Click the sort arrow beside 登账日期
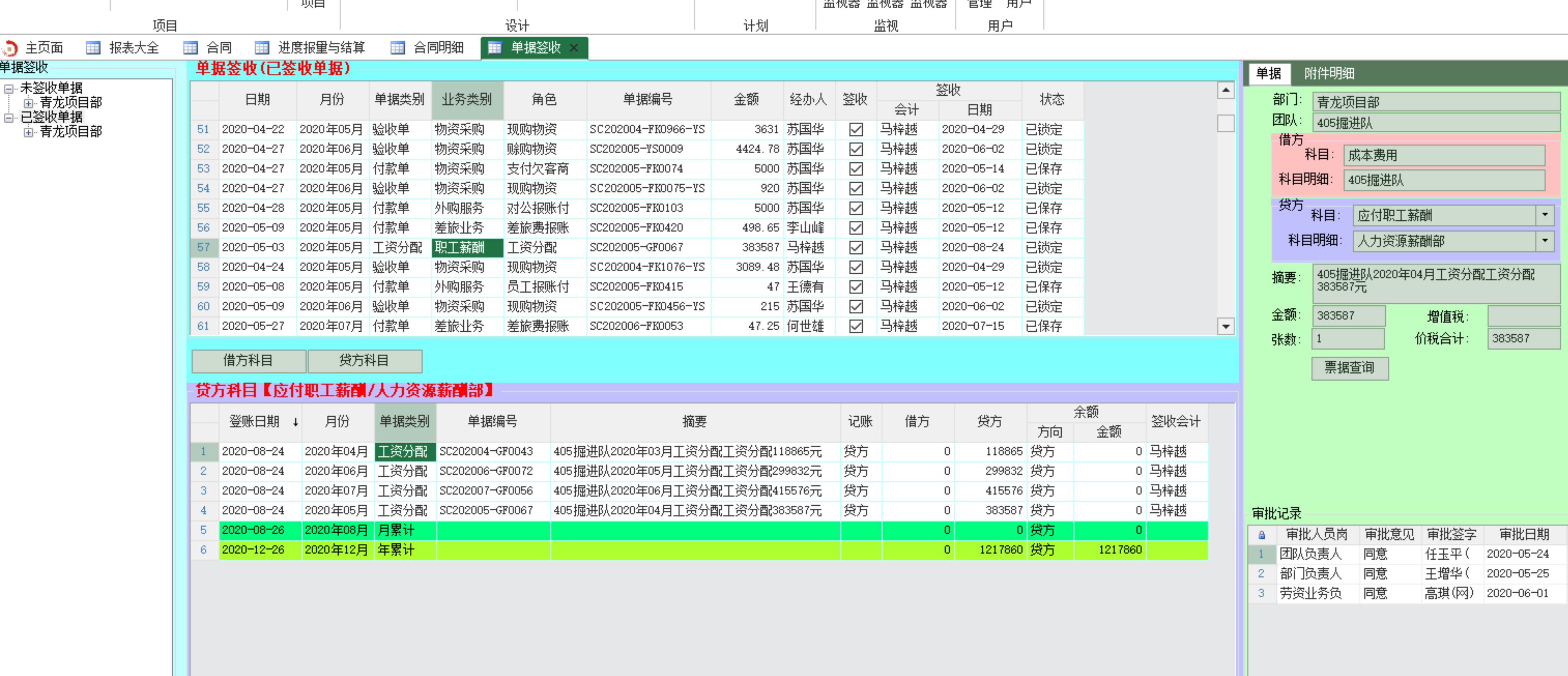Screen dimensions: 1568x676 [295, 422]
